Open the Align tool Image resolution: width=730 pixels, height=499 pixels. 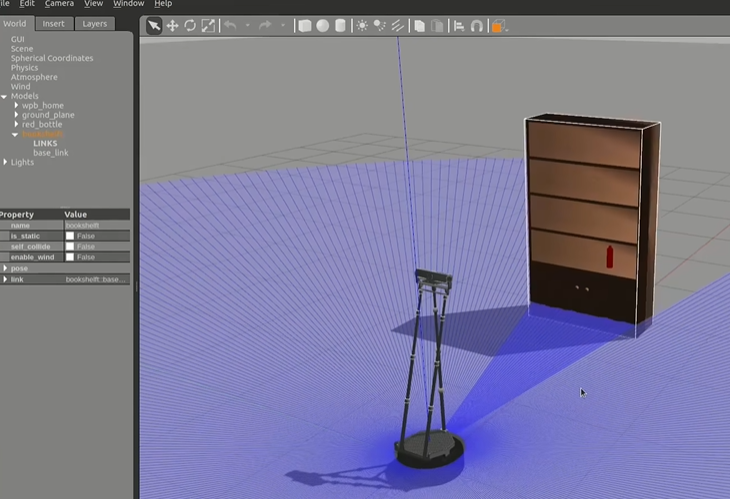(x=459, y=26)
